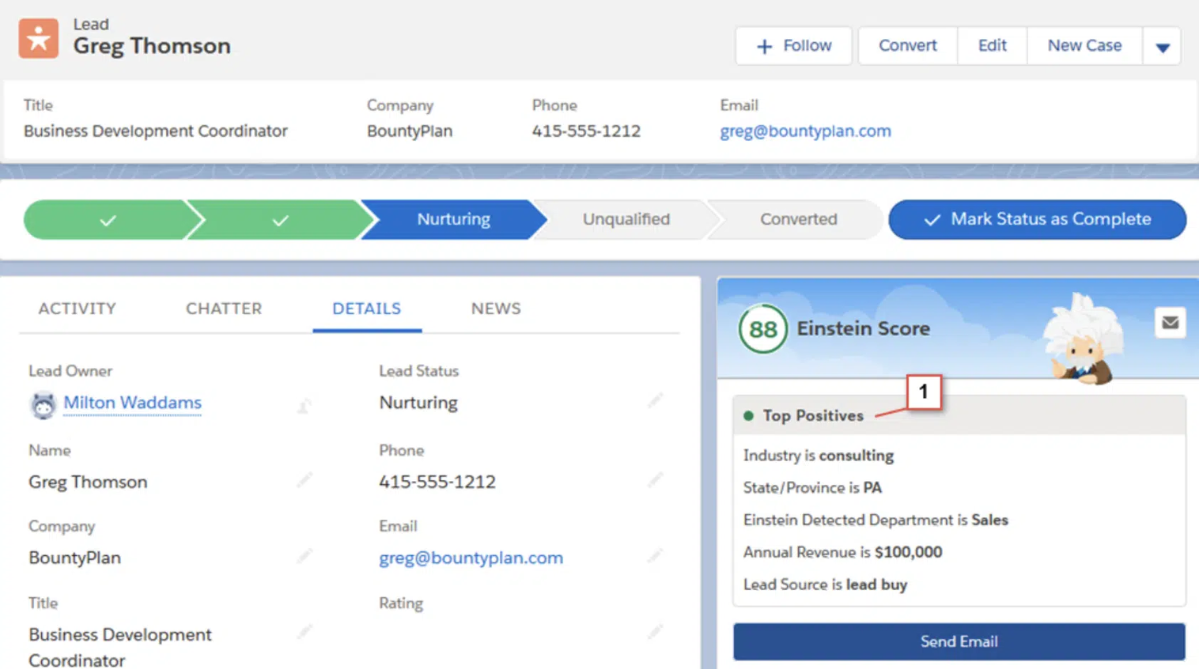Click 'Lead Source is lead buy' text
1199x669 pixels.
[x=825, y=584]
